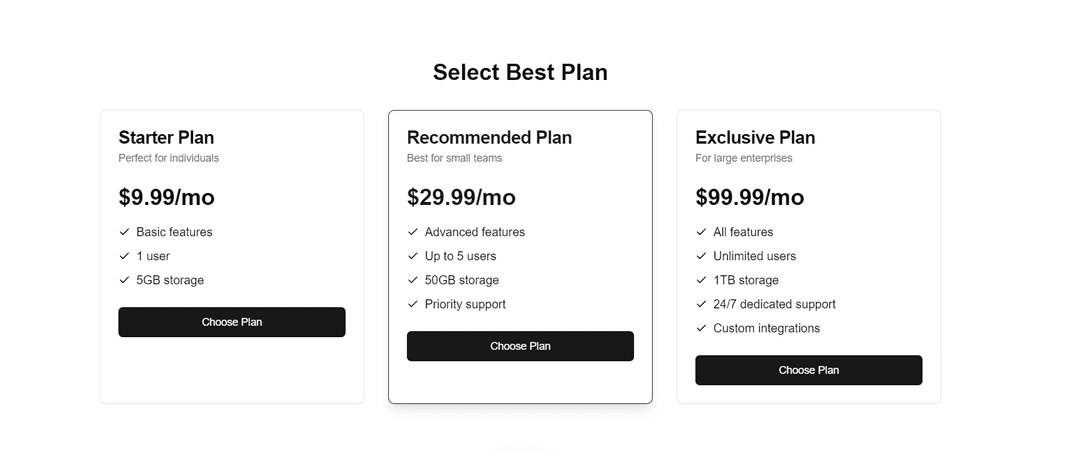
Task: Click checkmark icon next to Advanced features
Action: 413,232
